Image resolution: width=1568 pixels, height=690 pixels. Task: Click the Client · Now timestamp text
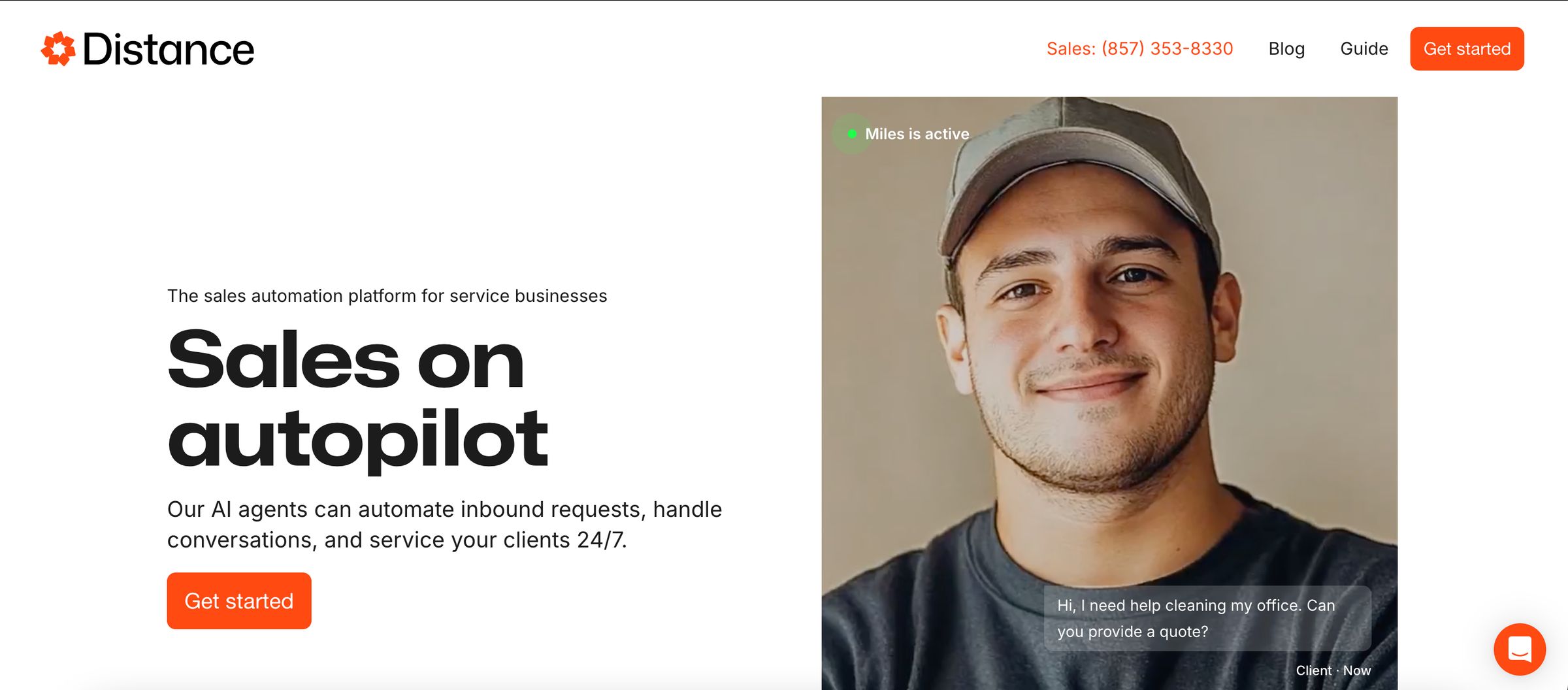point(1333,671)
